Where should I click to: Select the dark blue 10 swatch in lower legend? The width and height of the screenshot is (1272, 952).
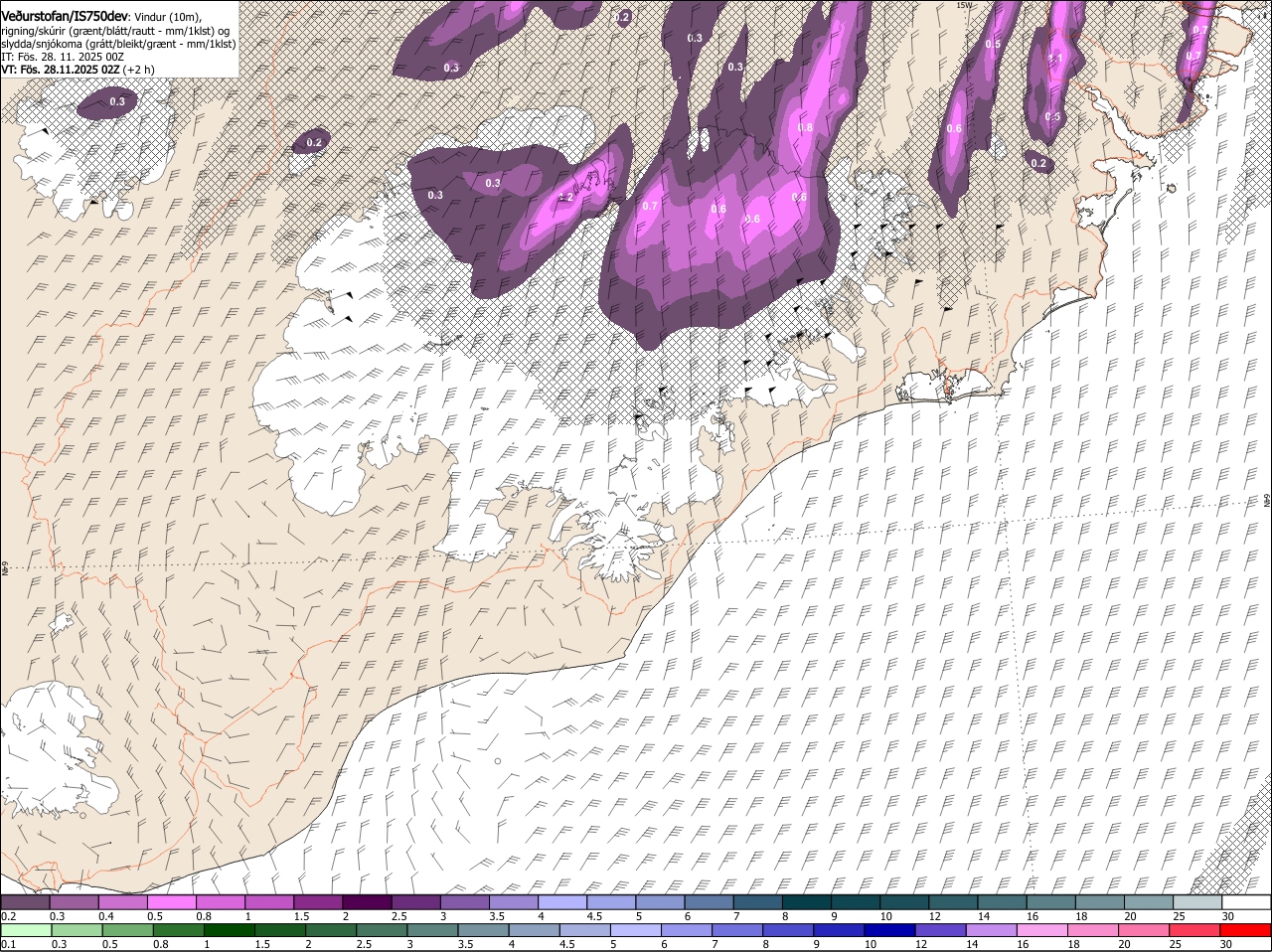889,930
